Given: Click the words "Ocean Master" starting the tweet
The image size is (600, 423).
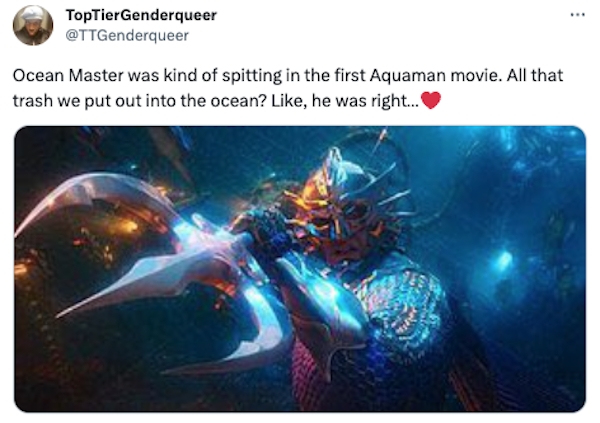Looking at the screenshot, I should [68, 76].
